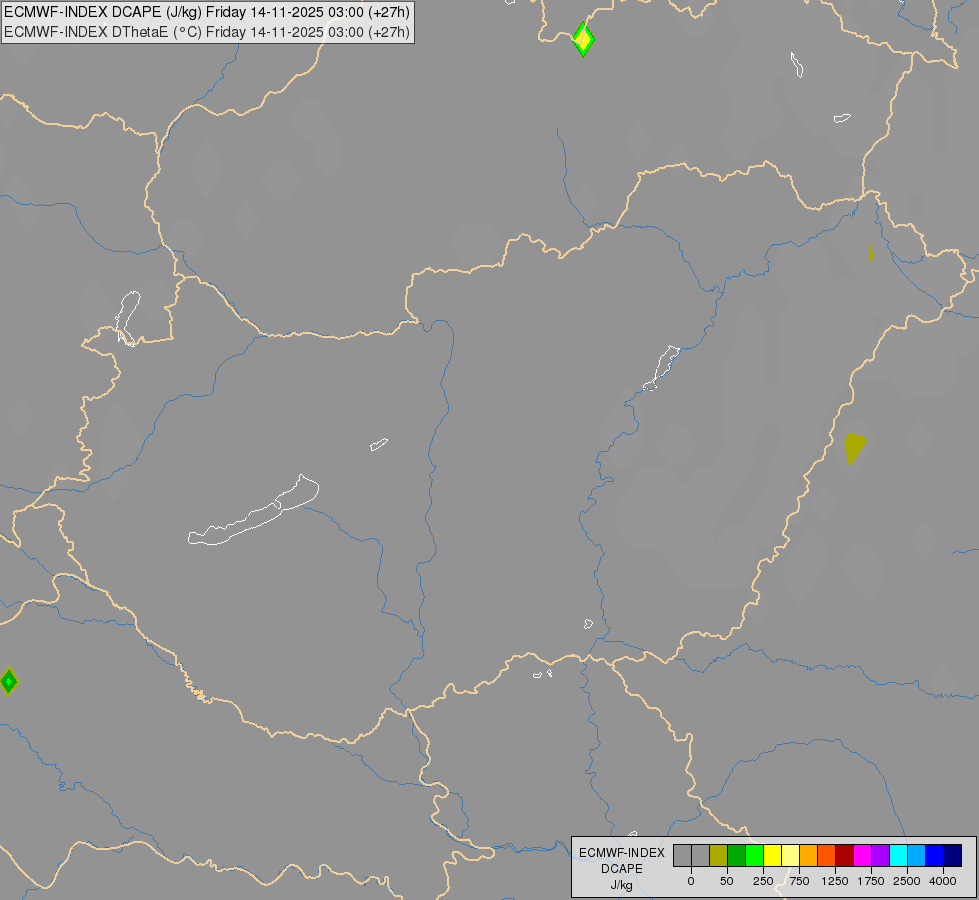Click the legend value label 250
979x900 pixels.
(763, 881)
